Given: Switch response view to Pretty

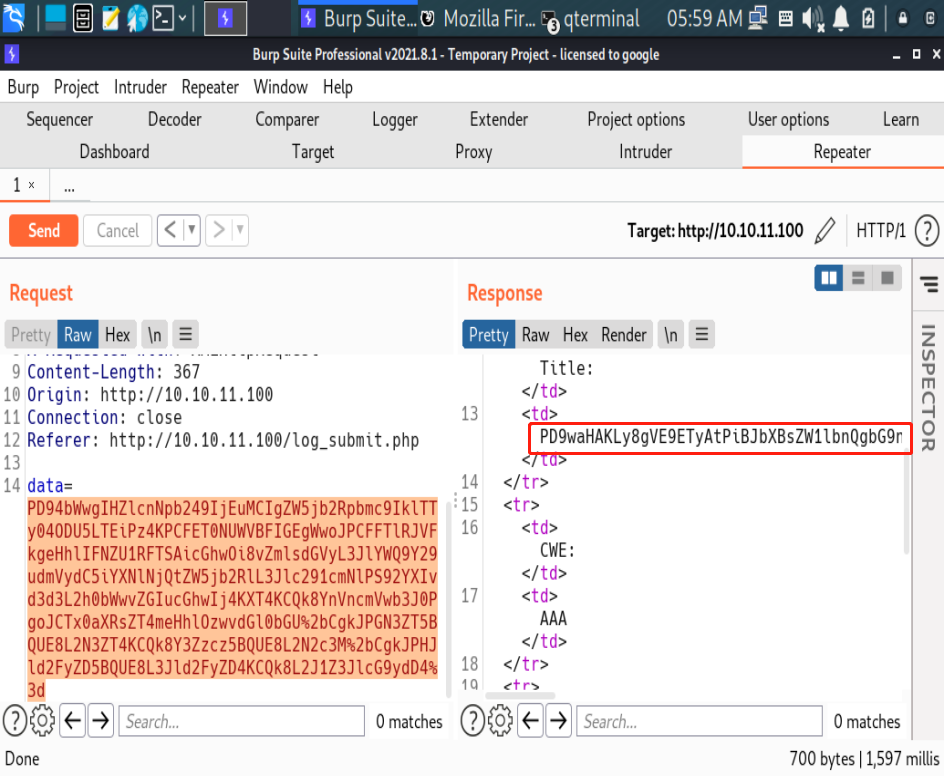Looking at the screenshot, I should coord(488,335).
